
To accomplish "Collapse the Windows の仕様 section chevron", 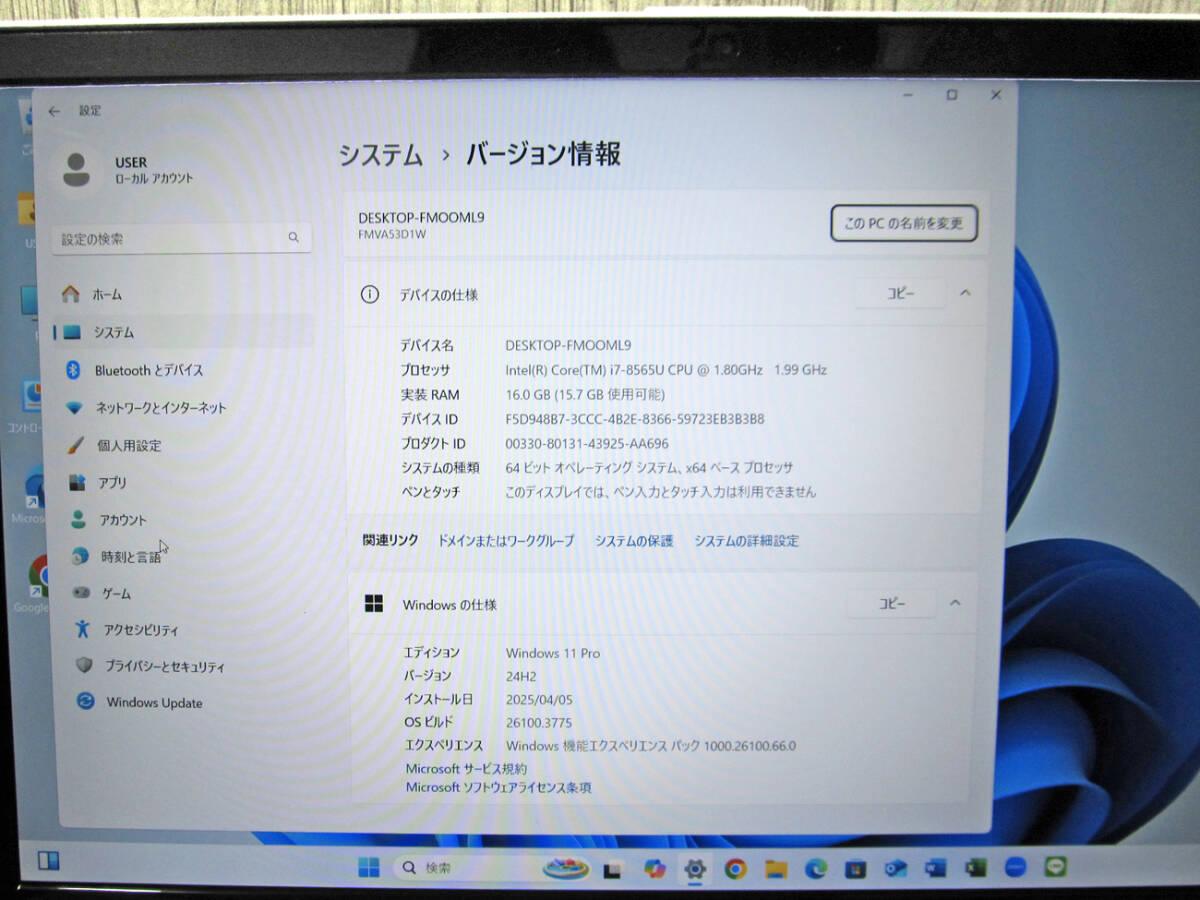I will [x=955, y=603].
